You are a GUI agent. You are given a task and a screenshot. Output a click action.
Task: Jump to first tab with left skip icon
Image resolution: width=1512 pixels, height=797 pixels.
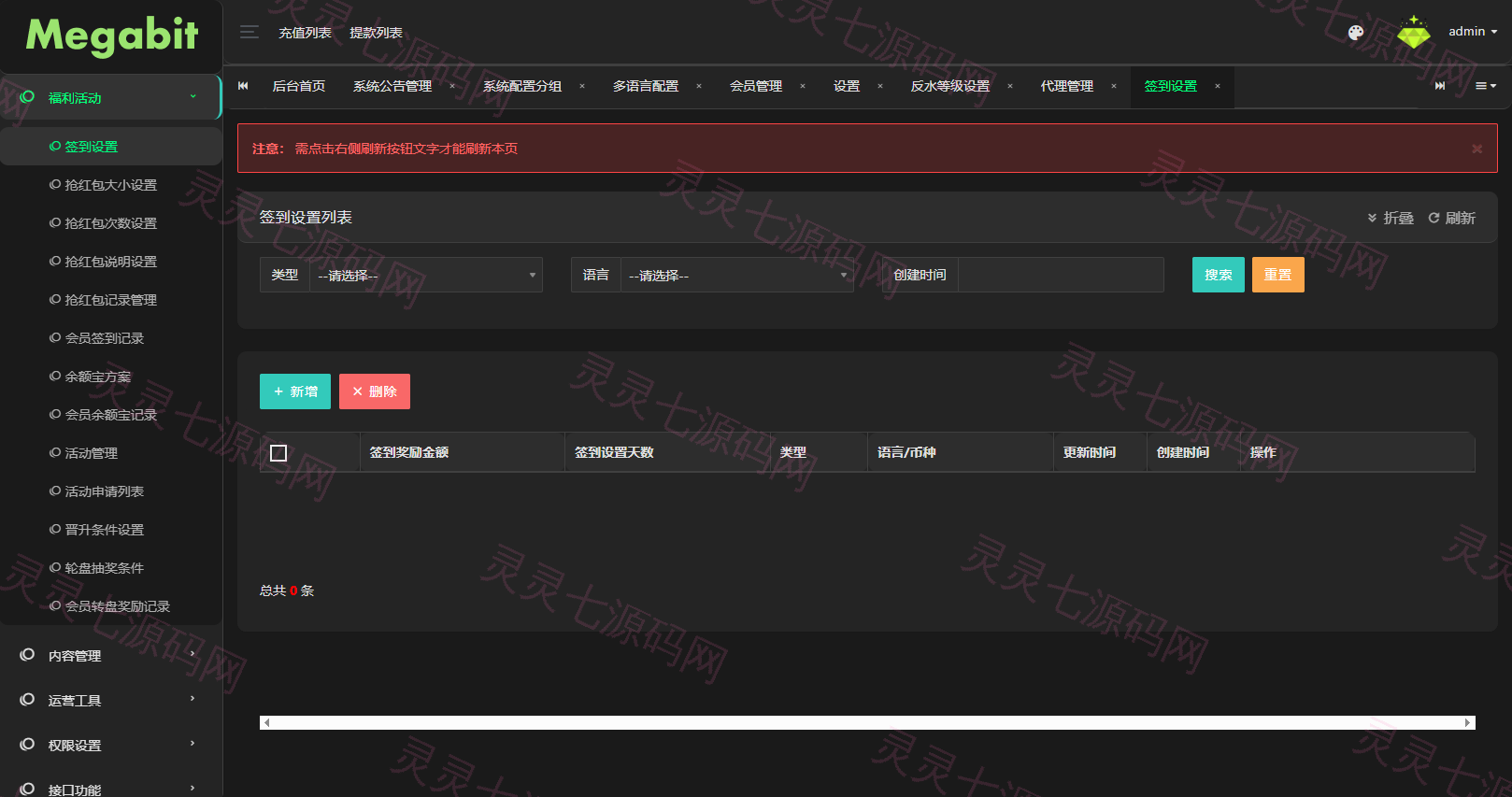click(243, 86)
